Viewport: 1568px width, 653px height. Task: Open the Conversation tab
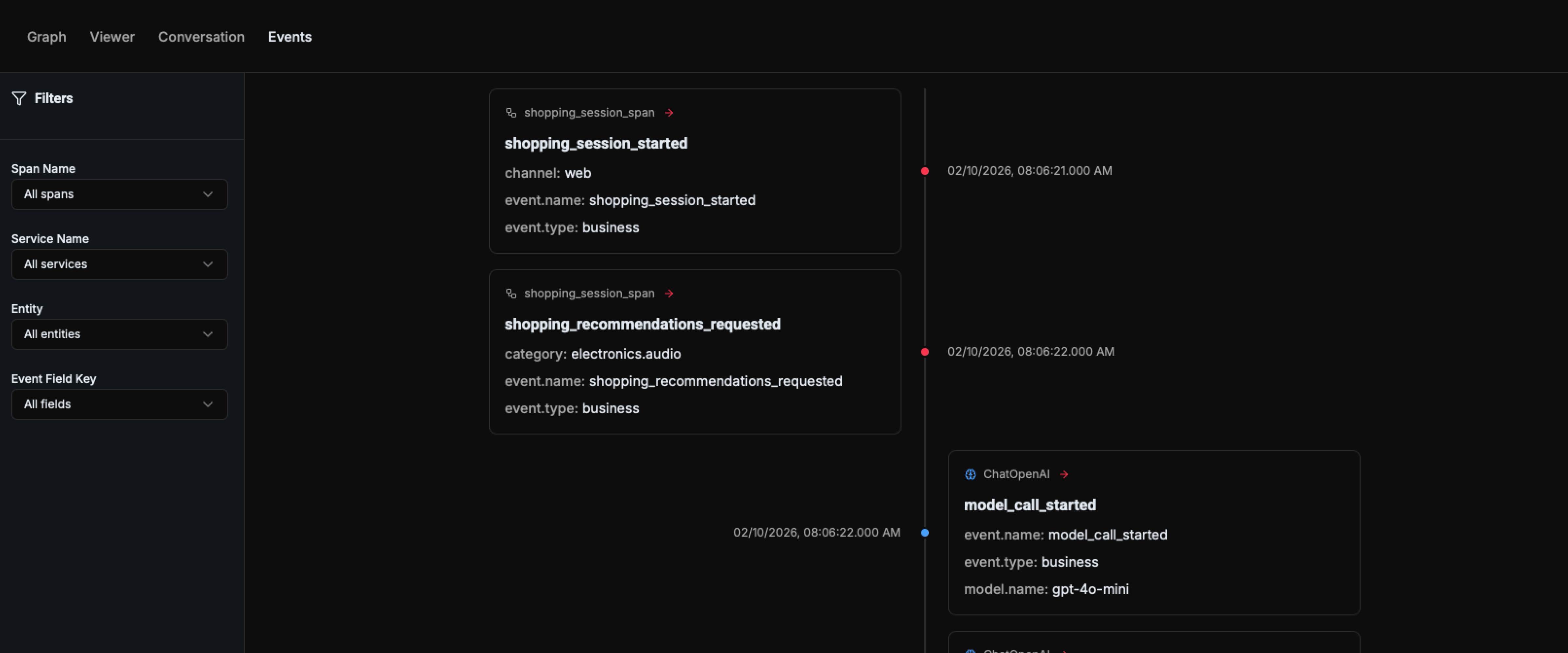click(x=201, y=37)
